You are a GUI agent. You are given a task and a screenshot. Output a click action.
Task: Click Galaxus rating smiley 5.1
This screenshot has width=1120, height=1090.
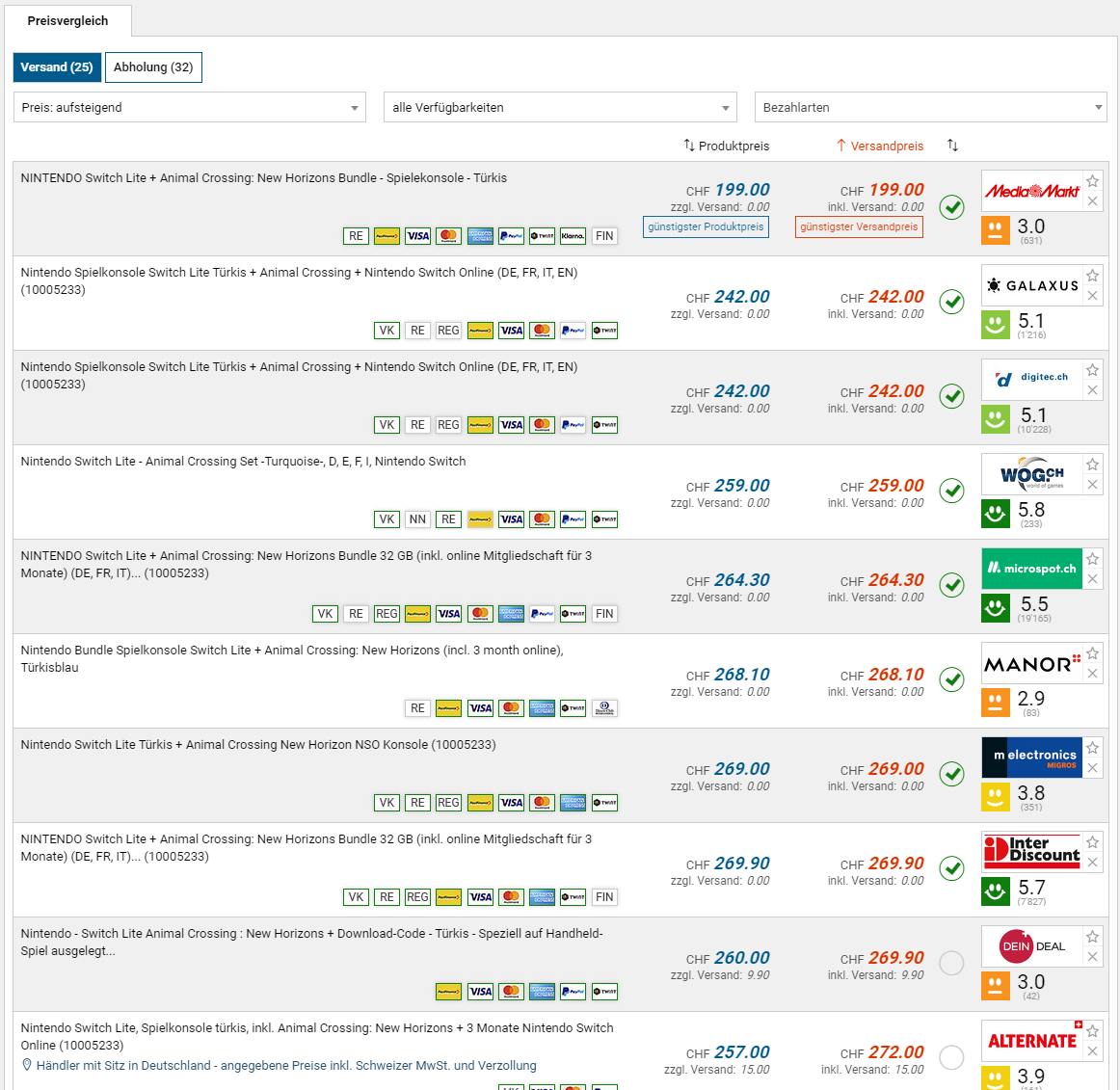[996, 324]
